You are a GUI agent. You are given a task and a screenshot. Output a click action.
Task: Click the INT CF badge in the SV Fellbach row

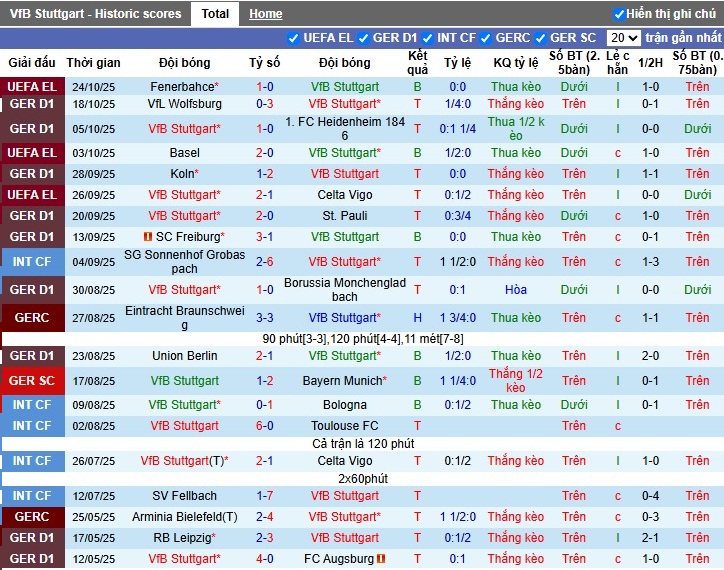32,496
